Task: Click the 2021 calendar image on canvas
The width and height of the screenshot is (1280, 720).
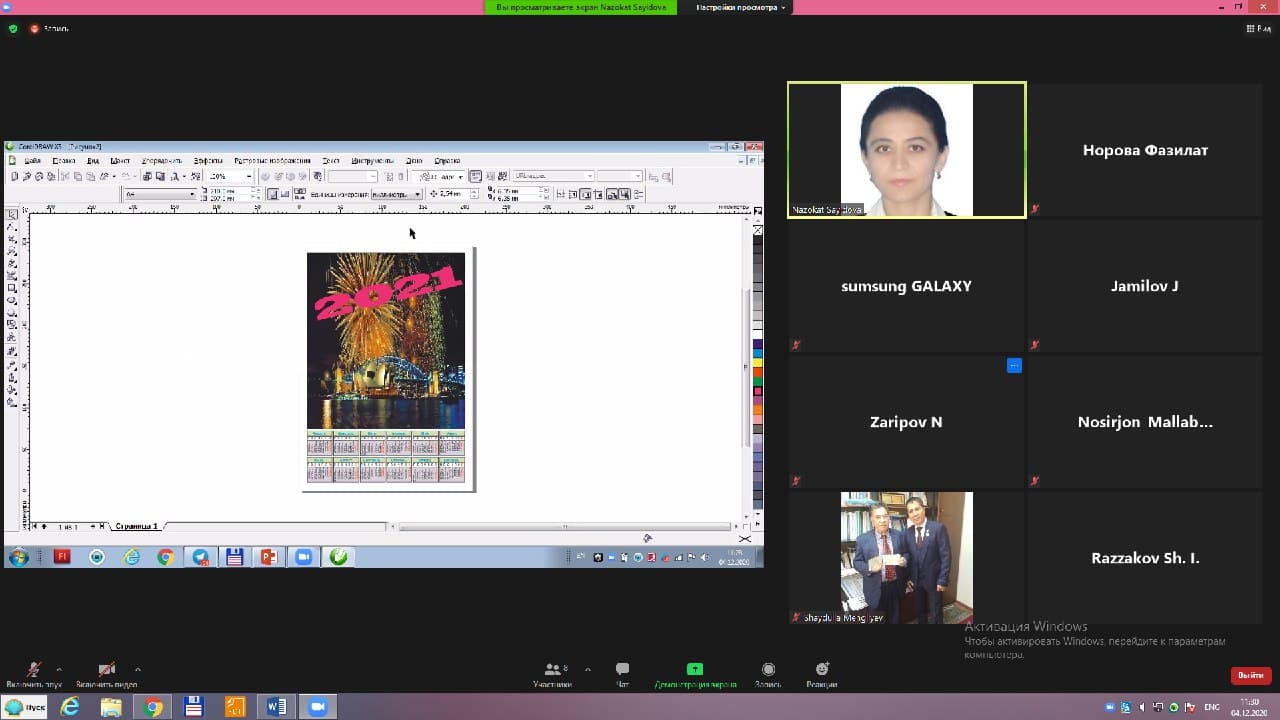Action: pyautogui.click(x=386, y=340)
